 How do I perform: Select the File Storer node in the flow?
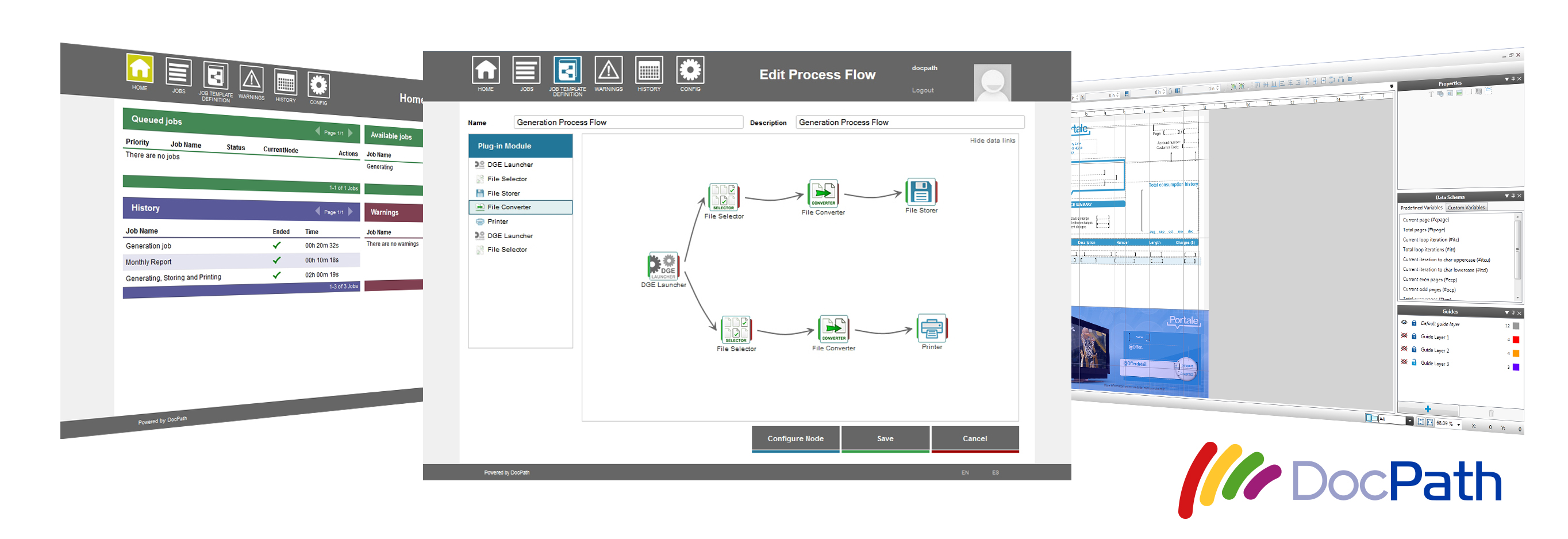pyautogui.click(x=921, y=192)
